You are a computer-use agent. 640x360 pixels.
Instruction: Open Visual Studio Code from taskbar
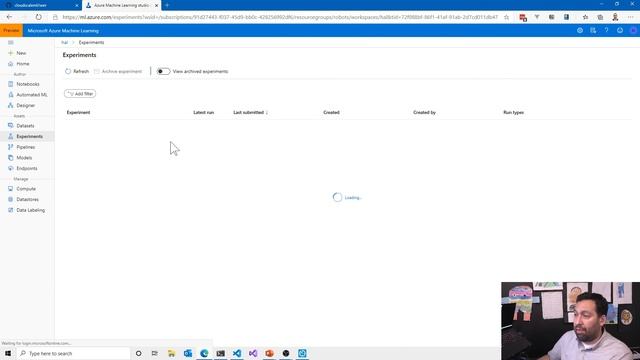coord(237,353)
